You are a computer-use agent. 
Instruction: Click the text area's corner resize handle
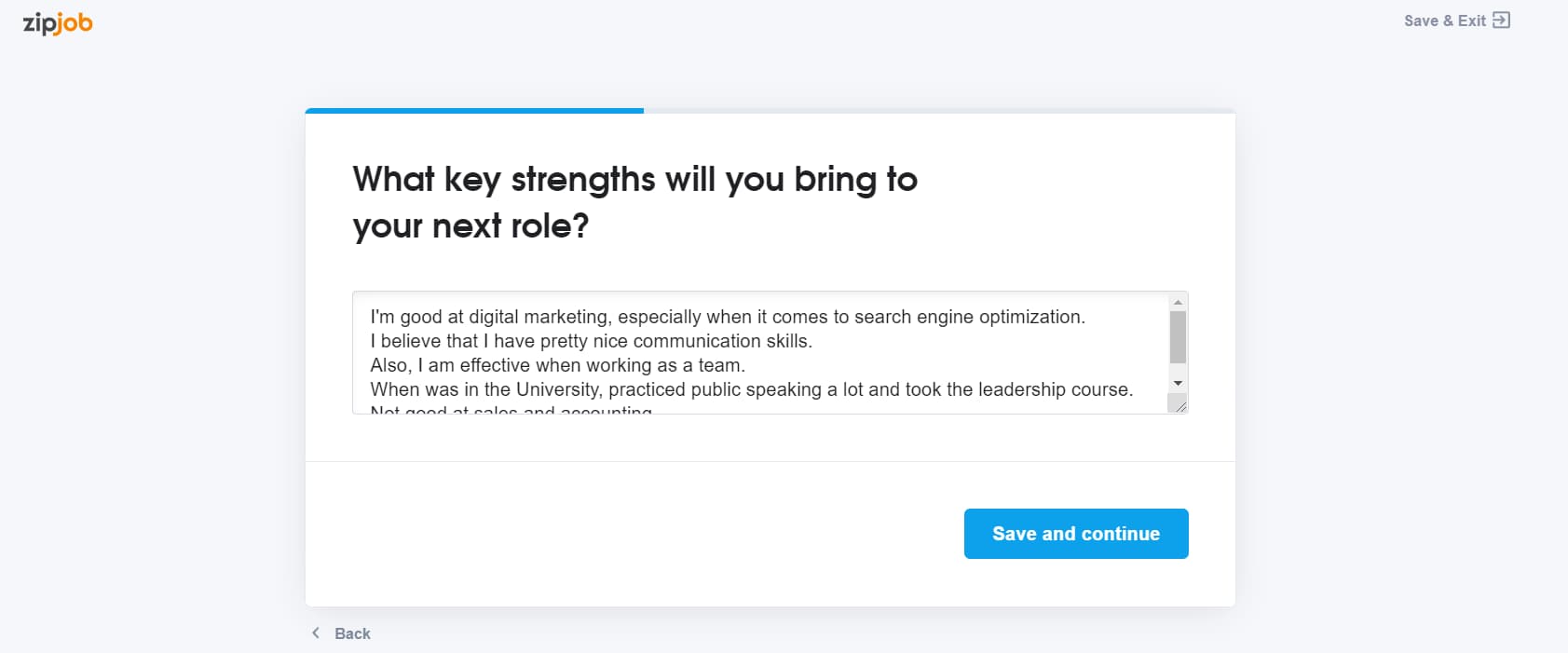[1179, 404]
